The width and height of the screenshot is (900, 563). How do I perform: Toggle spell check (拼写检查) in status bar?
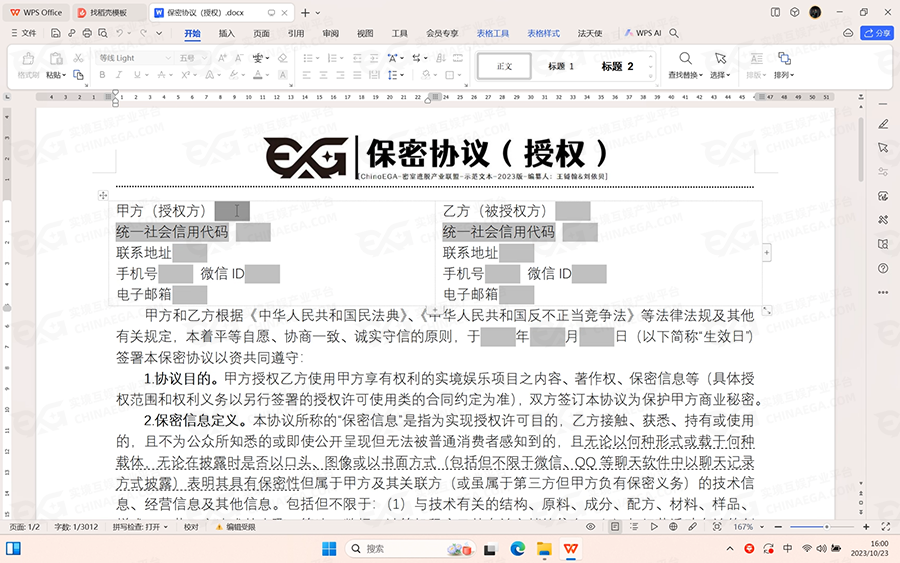139,526
